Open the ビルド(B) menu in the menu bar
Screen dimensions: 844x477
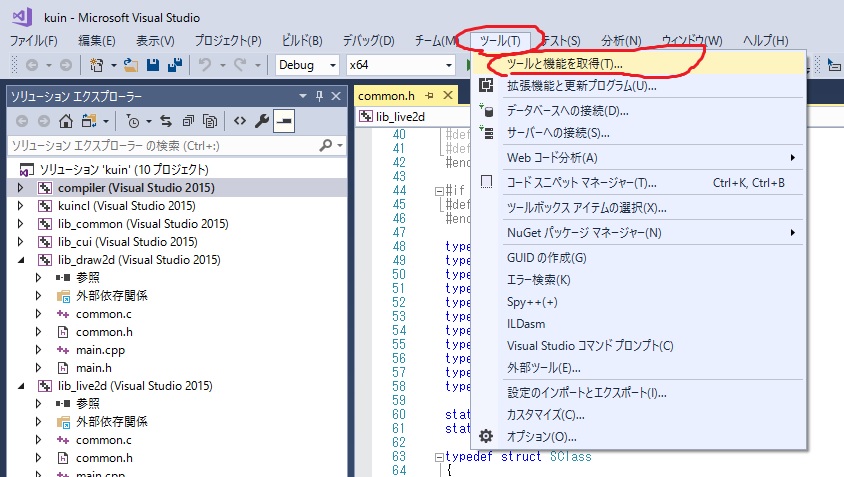[302, 40]
